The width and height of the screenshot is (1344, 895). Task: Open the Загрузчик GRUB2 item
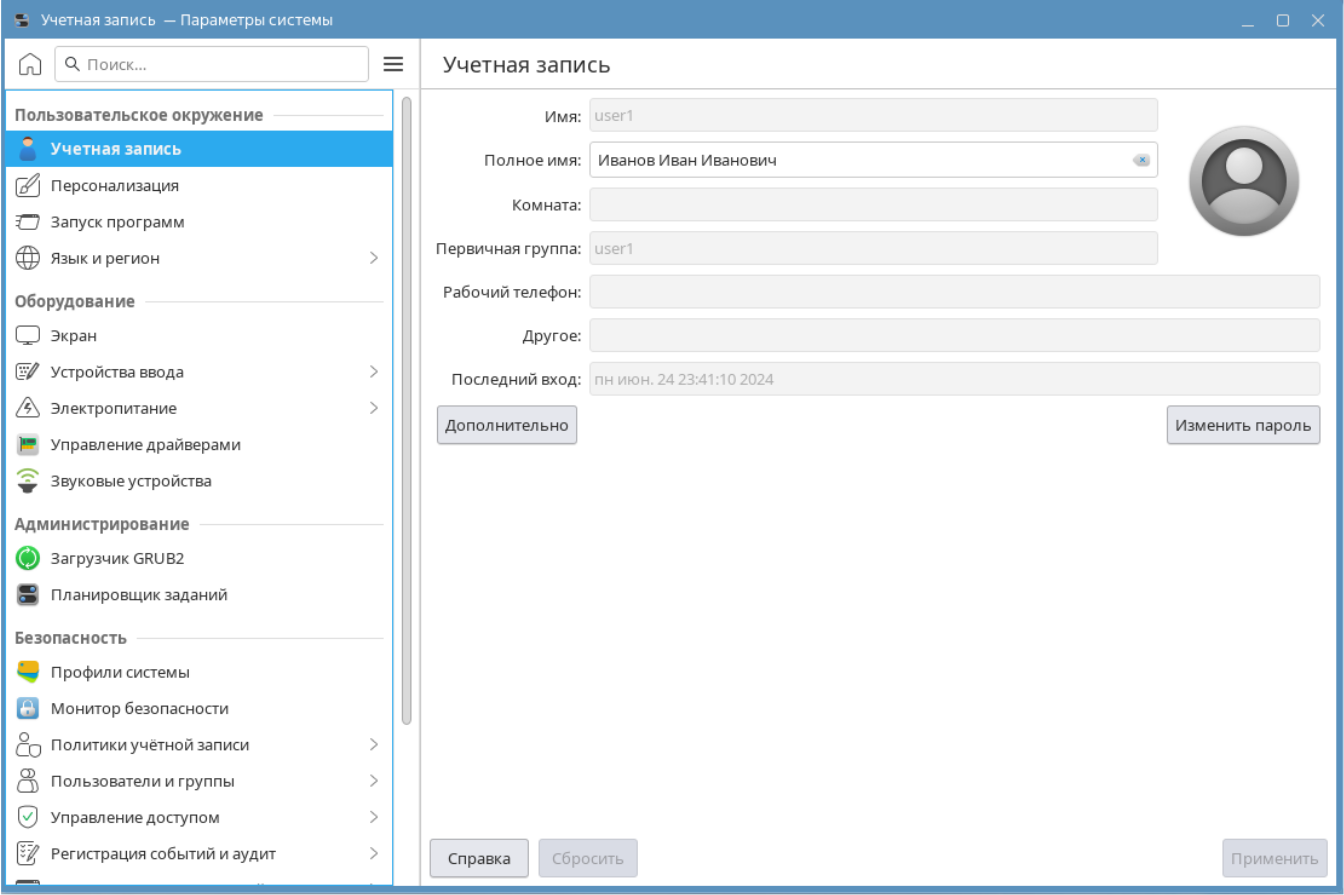tap(117, 558)
